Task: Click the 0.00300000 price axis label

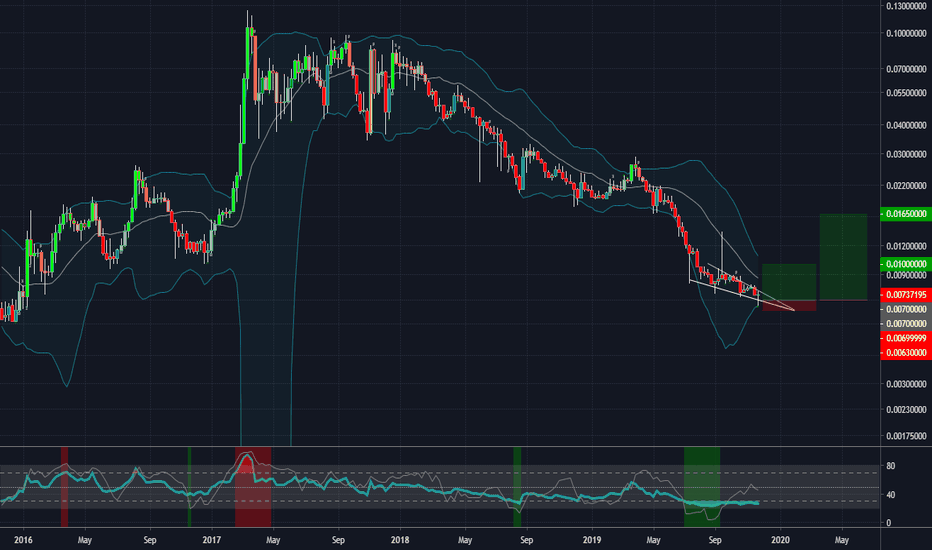Action: [x=906, y=384]
